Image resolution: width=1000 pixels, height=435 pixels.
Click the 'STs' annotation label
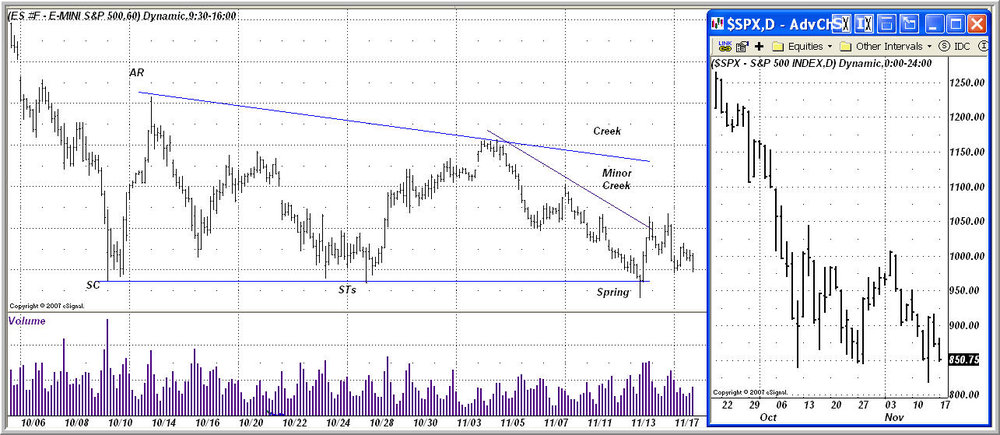347,289
